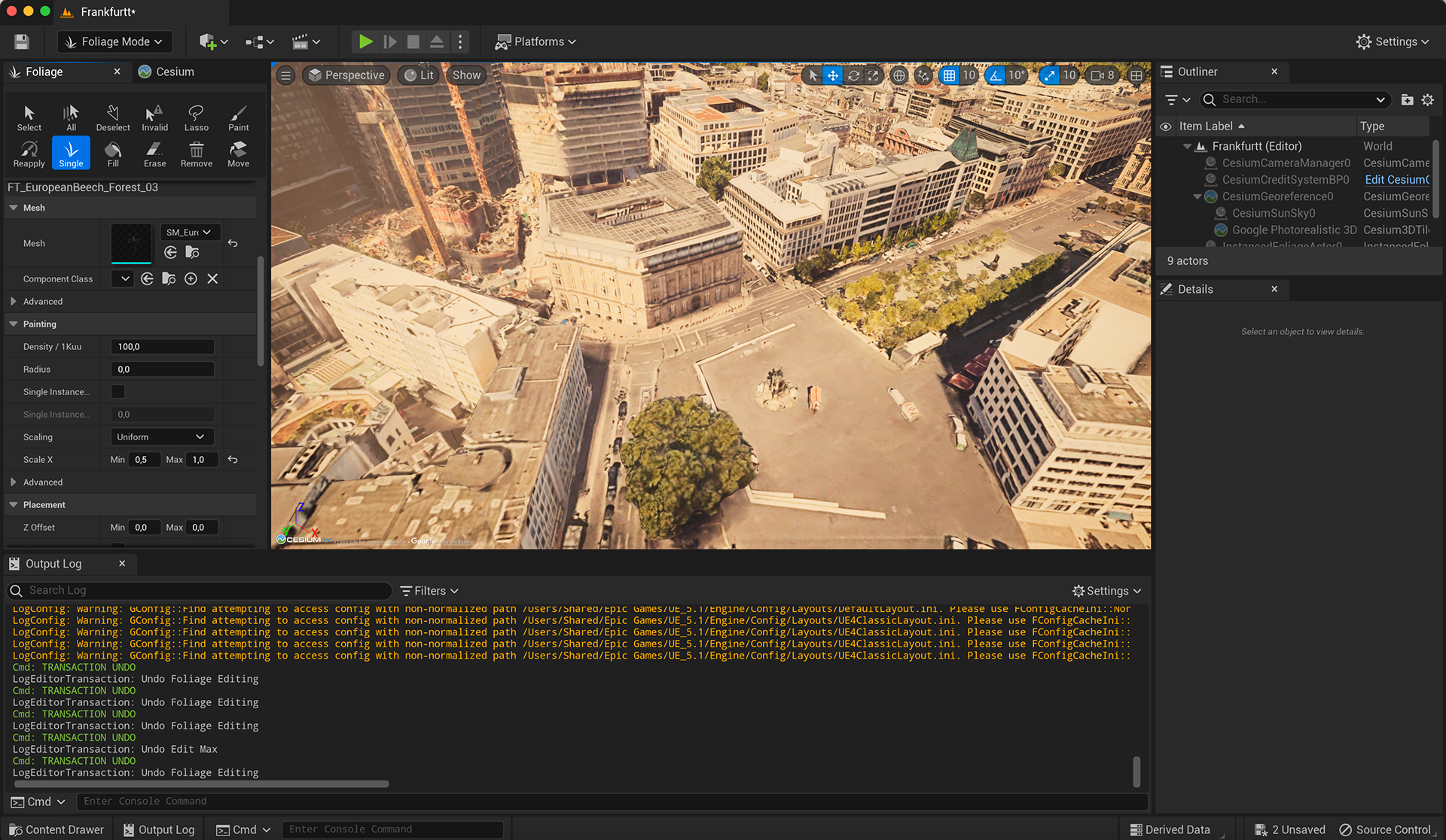
Task: Open the Foliage Mode dropdown
Action: click(x=115, y=41)
